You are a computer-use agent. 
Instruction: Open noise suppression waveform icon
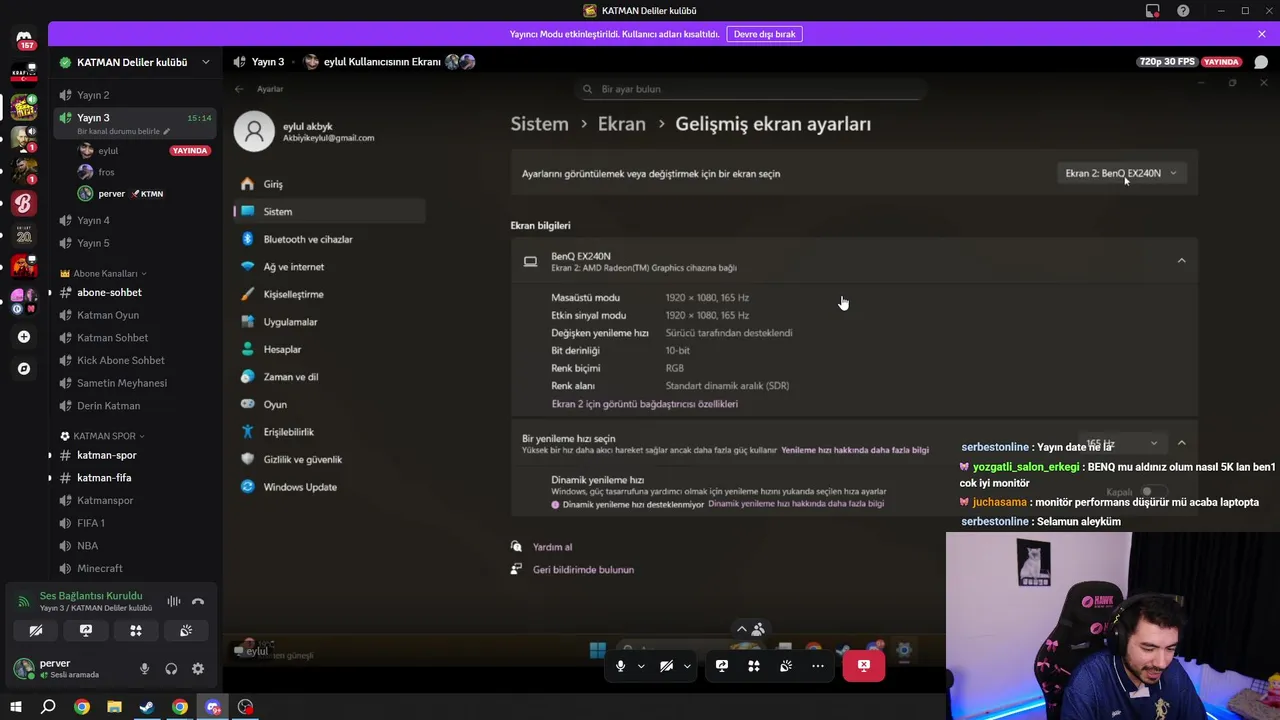[174, 601]
